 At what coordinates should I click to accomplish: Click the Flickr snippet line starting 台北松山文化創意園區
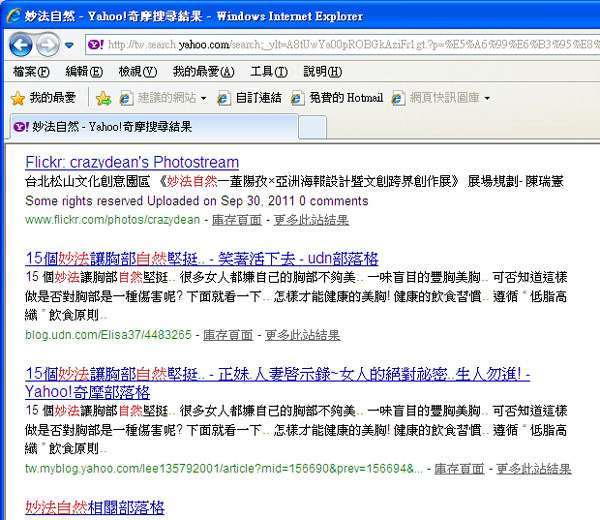point(294,181)
